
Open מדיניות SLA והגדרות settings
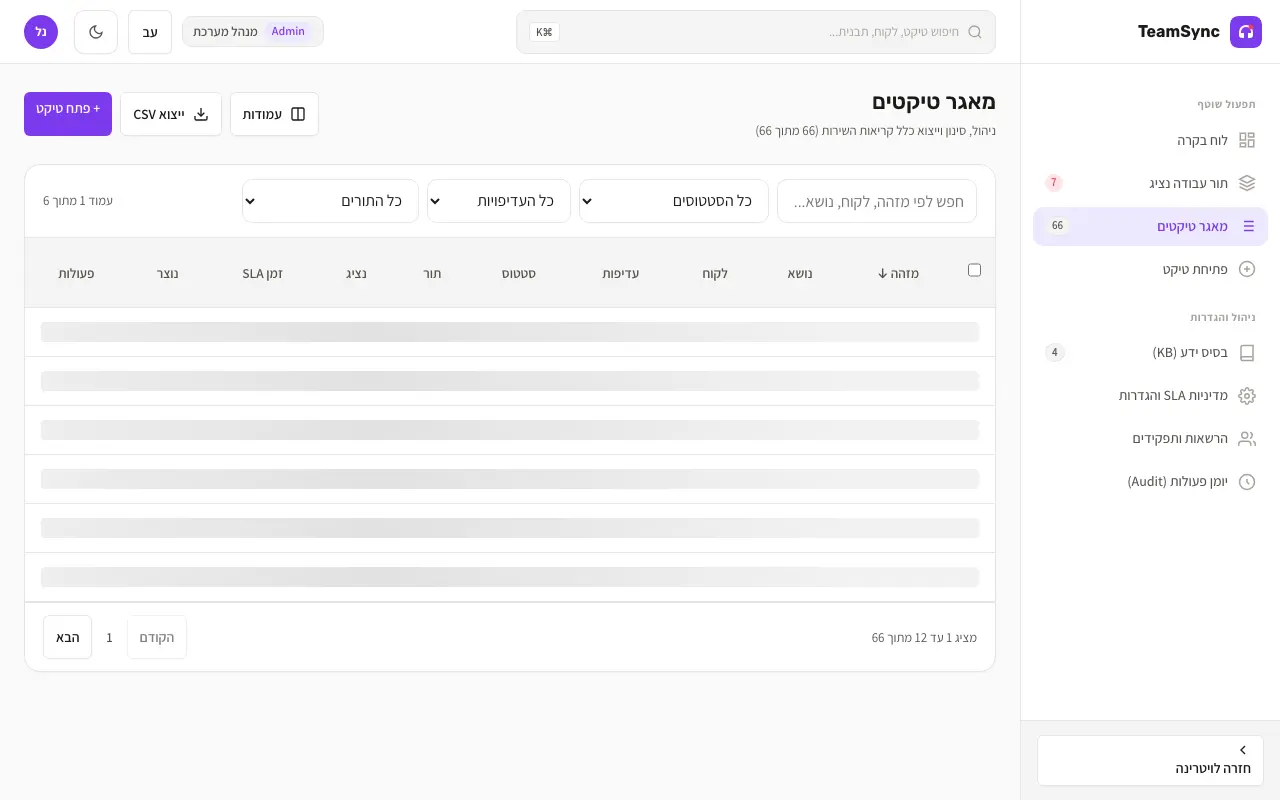pos(1150,396)
